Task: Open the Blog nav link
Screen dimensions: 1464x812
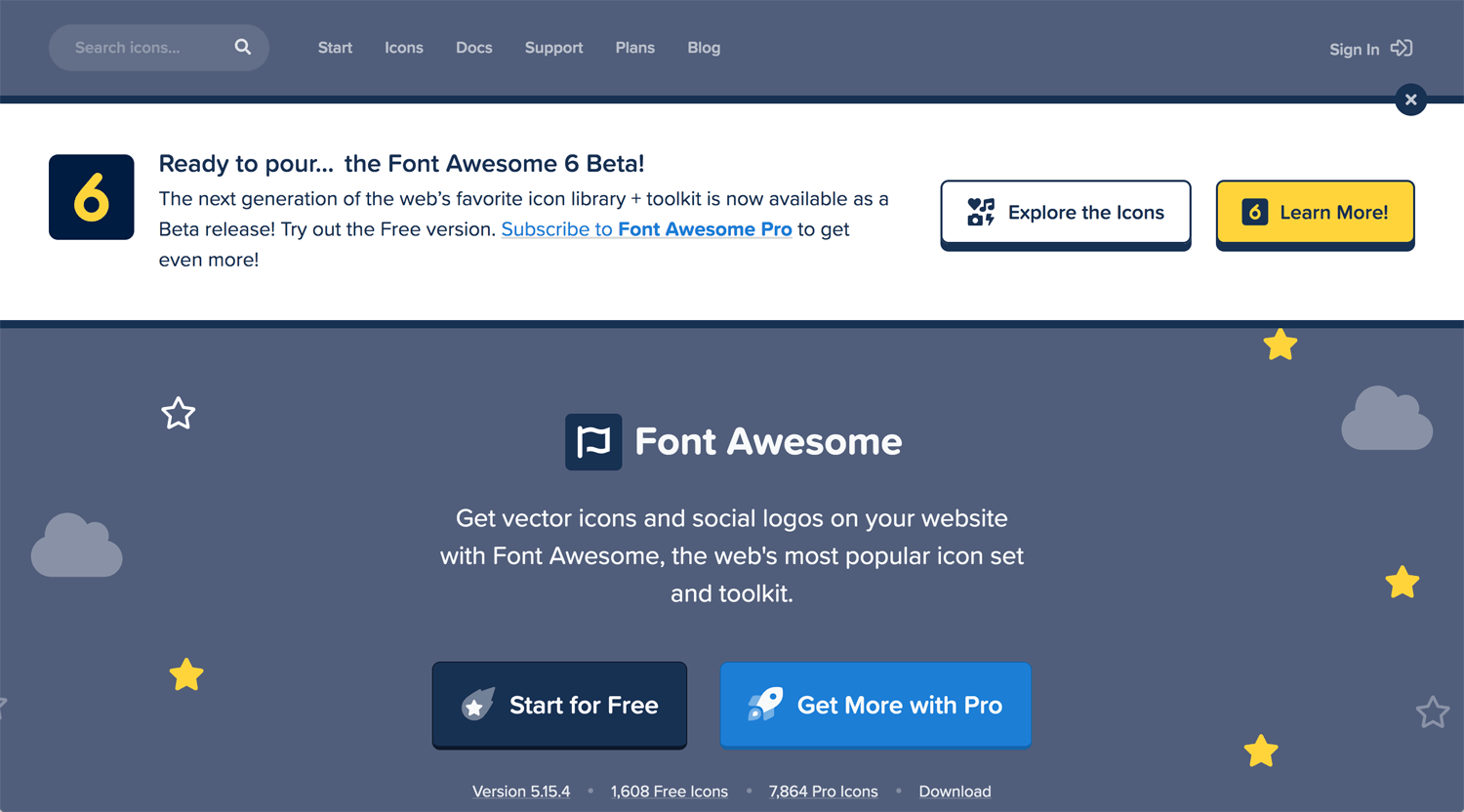Action: tap(704, 48)
